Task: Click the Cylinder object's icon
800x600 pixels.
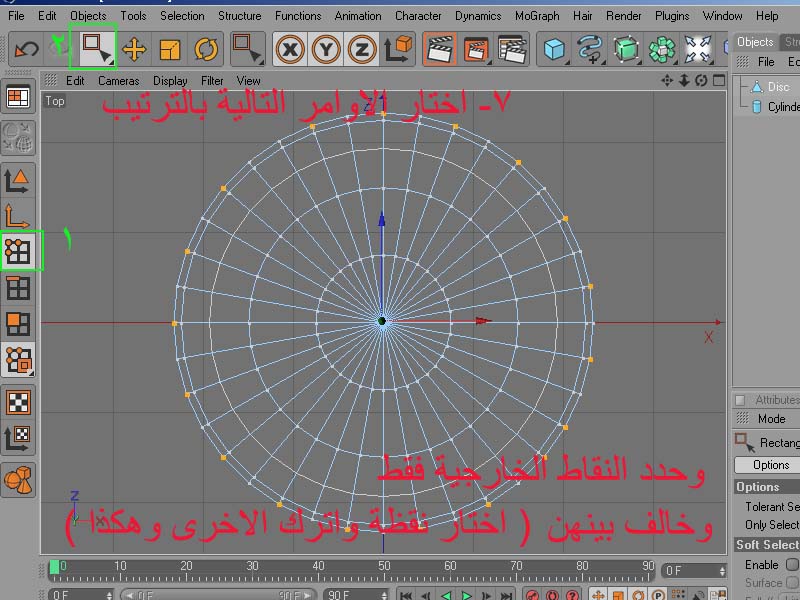Action: pos(757,106)
